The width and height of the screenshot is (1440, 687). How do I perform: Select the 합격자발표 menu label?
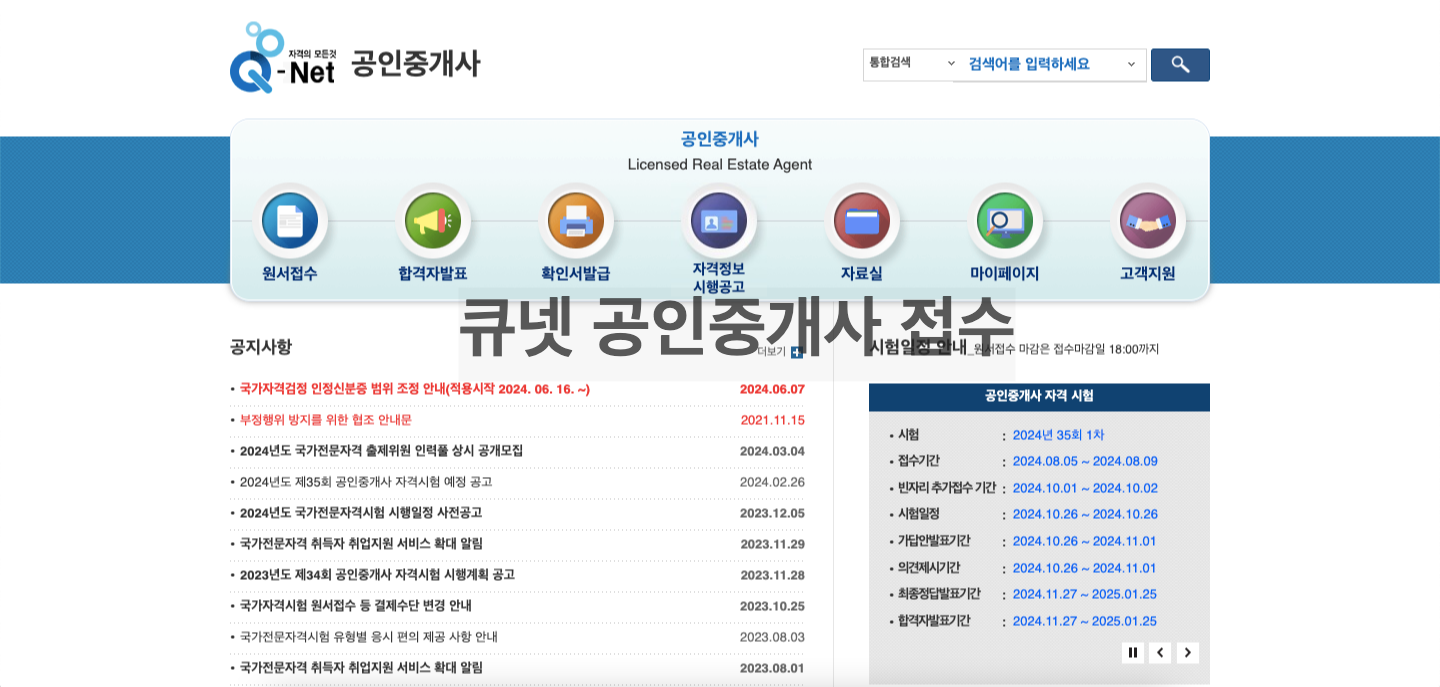pyautogui.click(x=433, y=274)
